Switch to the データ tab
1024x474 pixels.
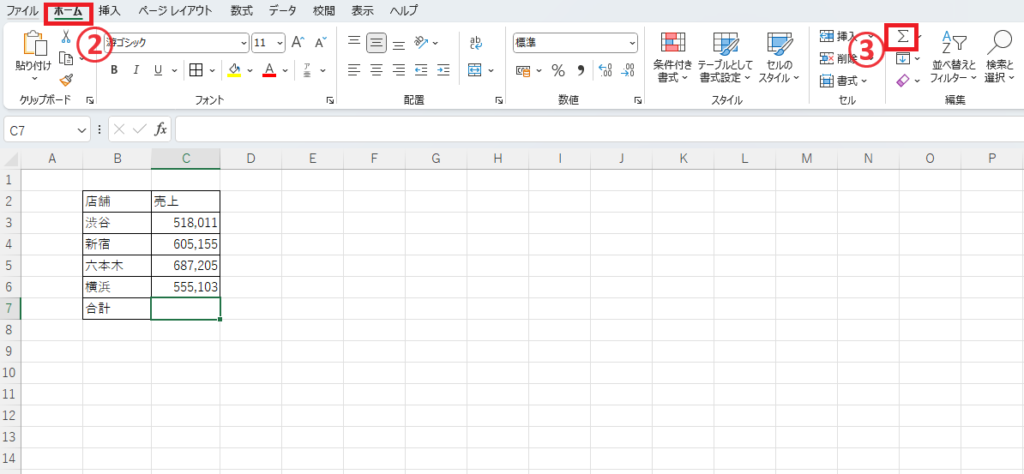pyautogui.click(x=282, y=10)
